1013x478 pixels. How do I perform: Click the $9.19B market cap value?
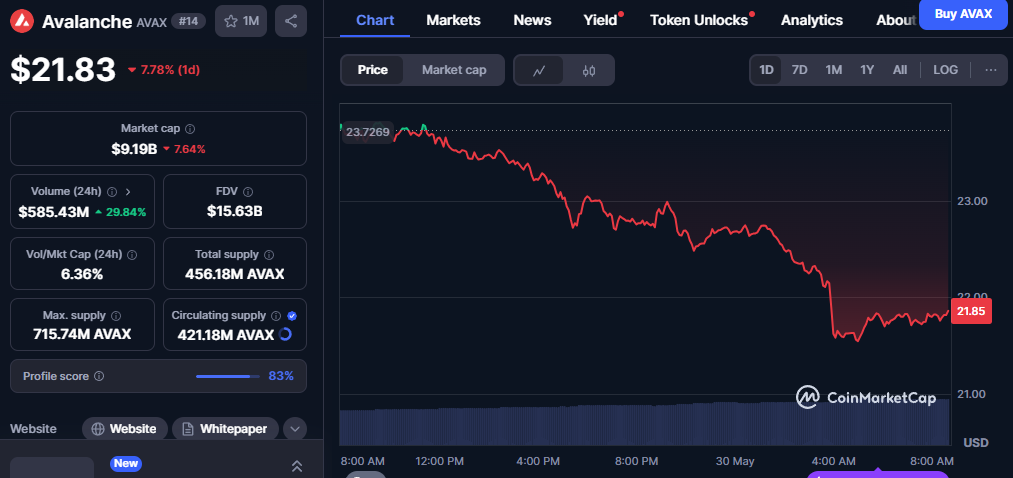[x=134, y=149]
